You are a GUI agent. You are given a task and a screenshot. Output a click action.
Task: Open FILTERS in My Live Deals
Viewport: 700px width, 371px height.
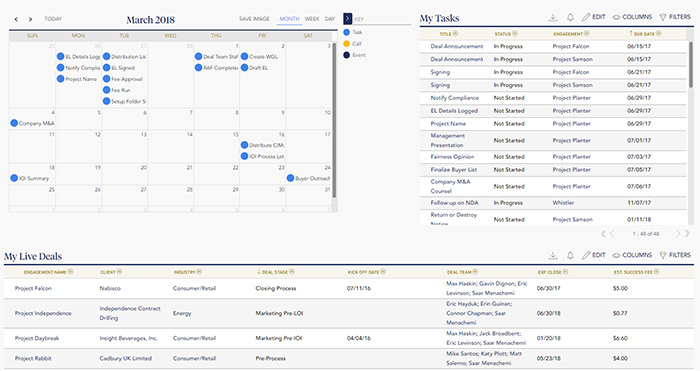(x=675, y=255)
